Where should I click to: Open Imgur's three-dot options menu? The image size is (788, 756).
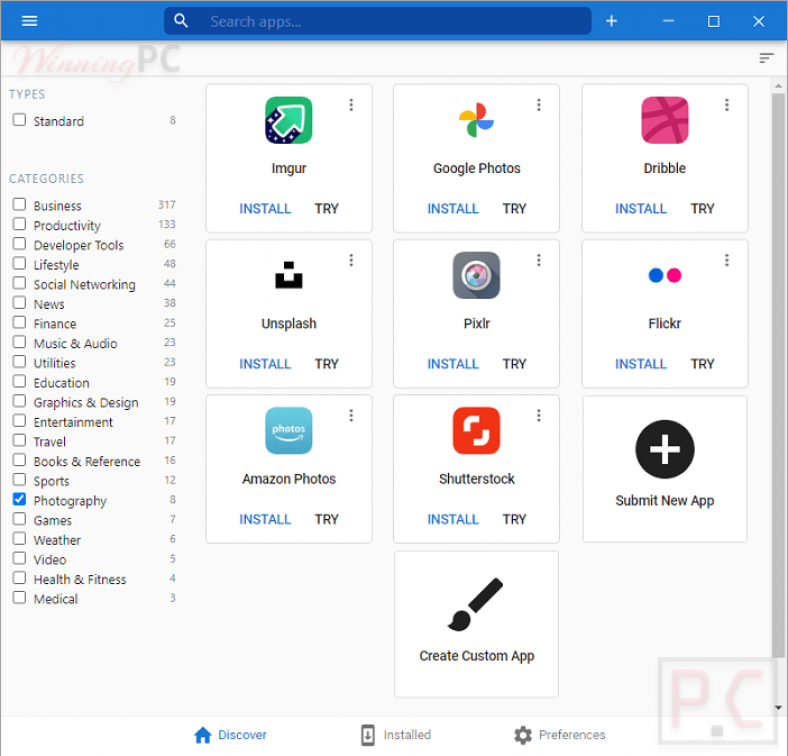[351, 105]
